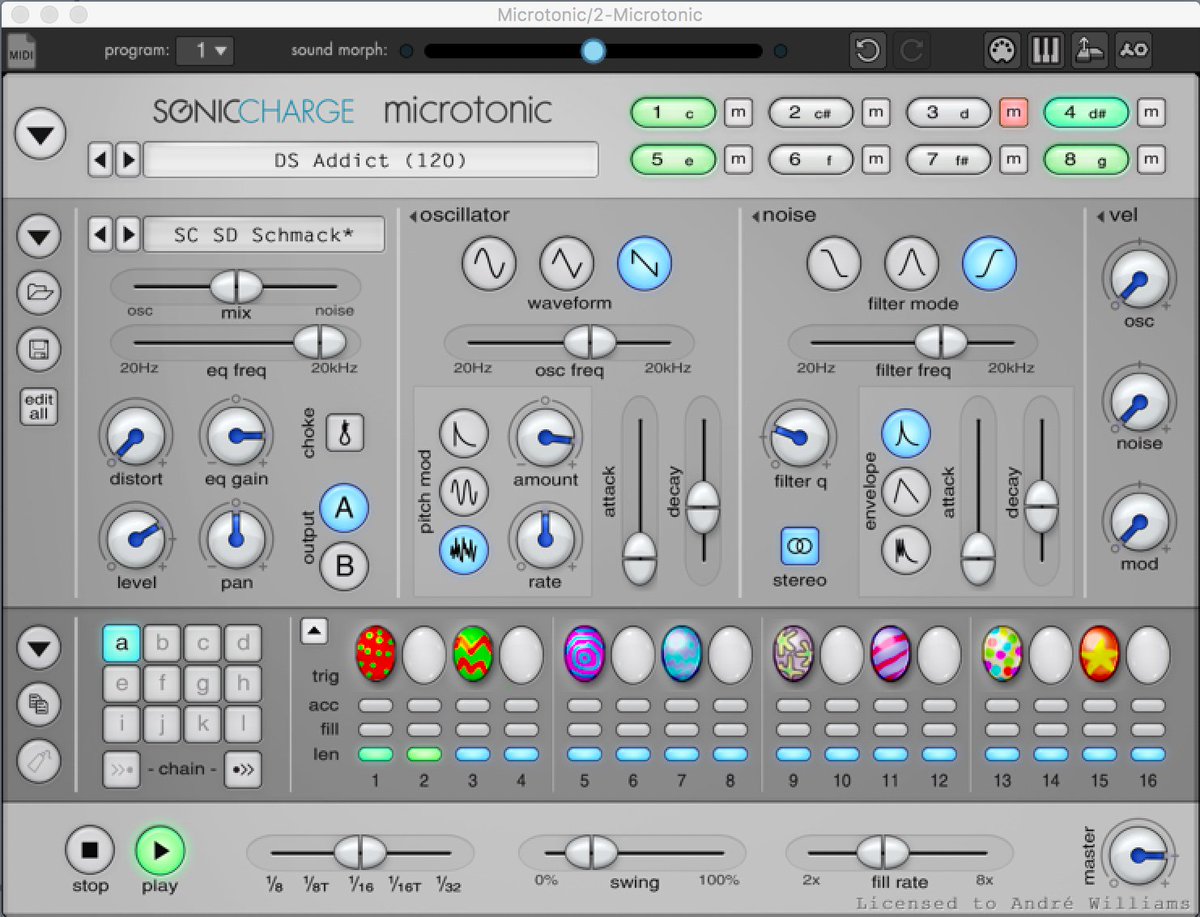Toggle the choke button
Screen dimensions: 1200x917
[x=345, y=432]
